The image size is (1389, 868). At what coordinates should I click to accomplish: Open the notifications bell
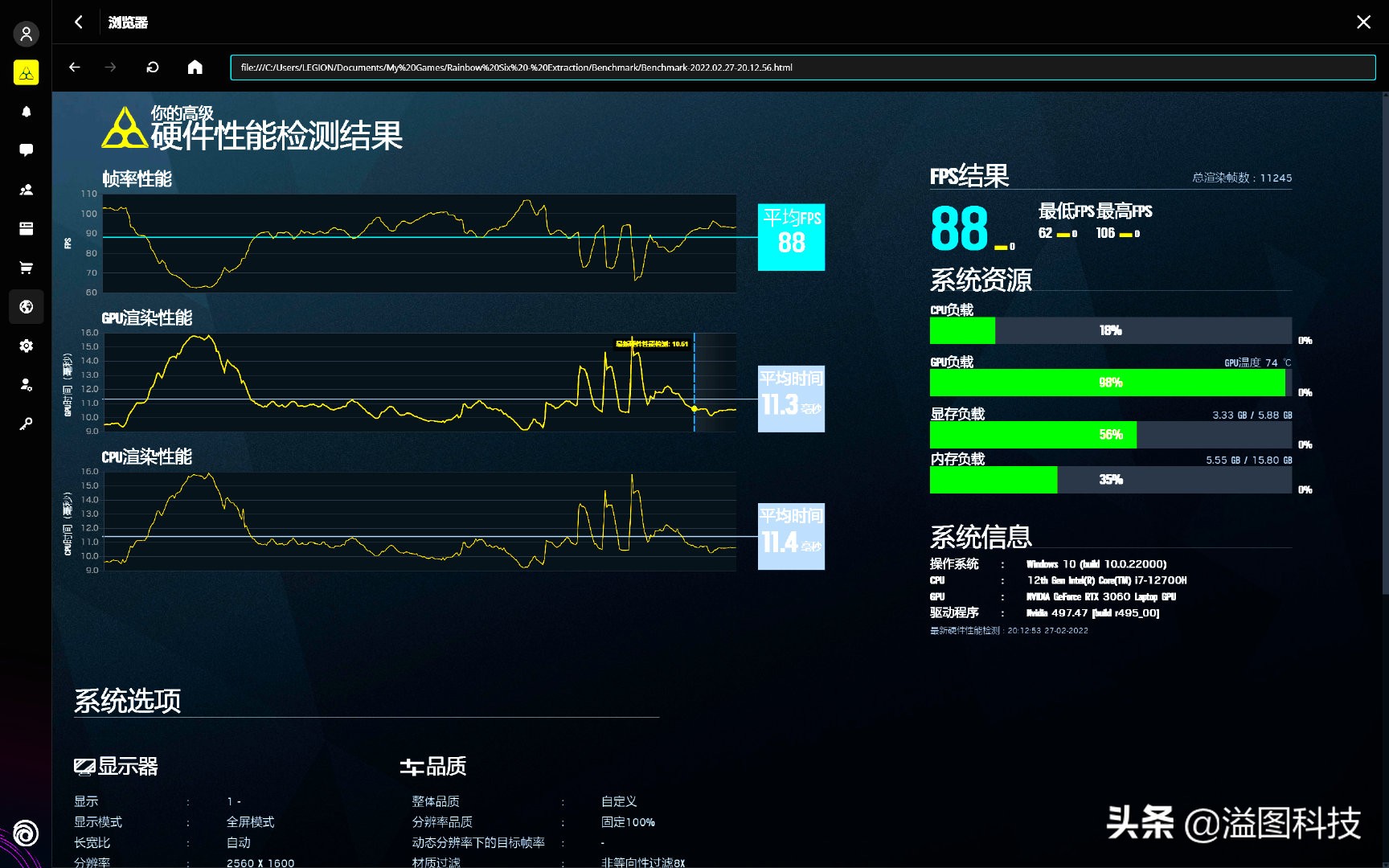coord(27,111)
